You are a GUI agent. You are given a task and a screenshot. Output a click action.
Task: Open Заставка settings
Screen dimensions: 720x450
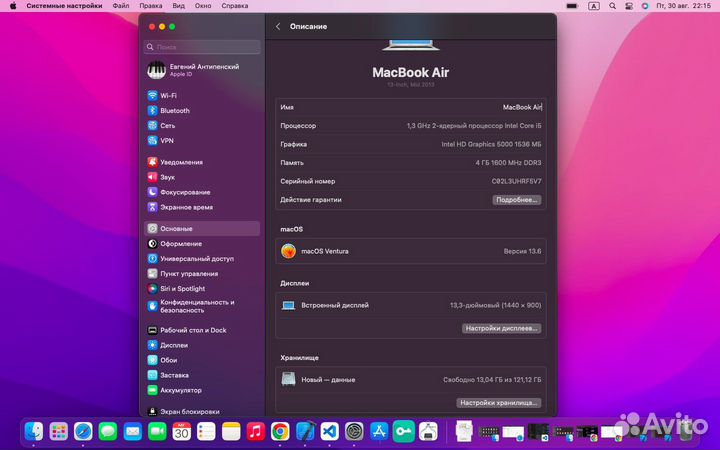point(168,375)
